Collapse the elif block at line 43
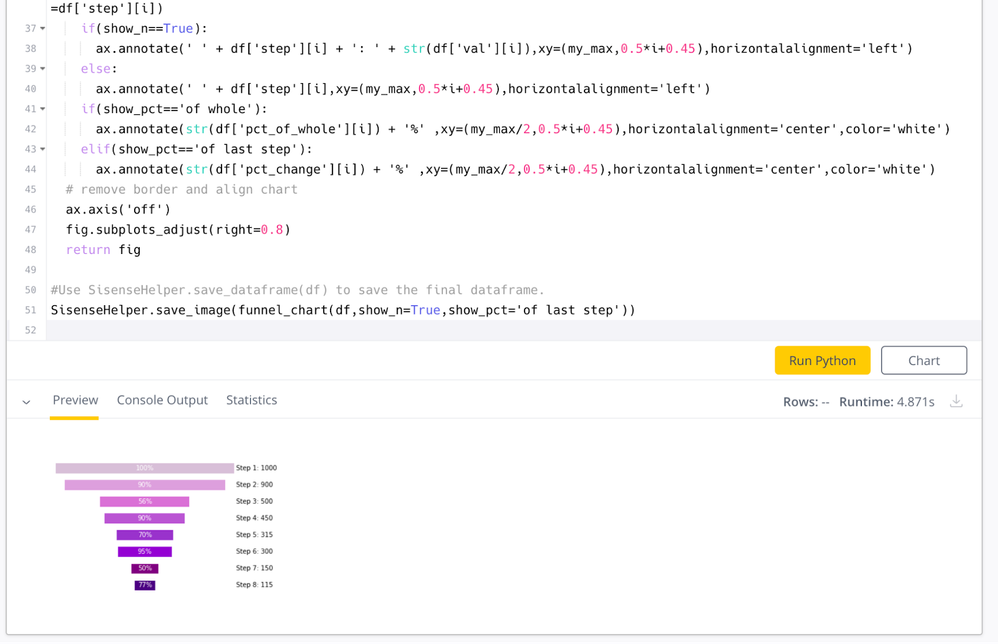The height and width of the screenshot is (644, 998). coord(42,149)
